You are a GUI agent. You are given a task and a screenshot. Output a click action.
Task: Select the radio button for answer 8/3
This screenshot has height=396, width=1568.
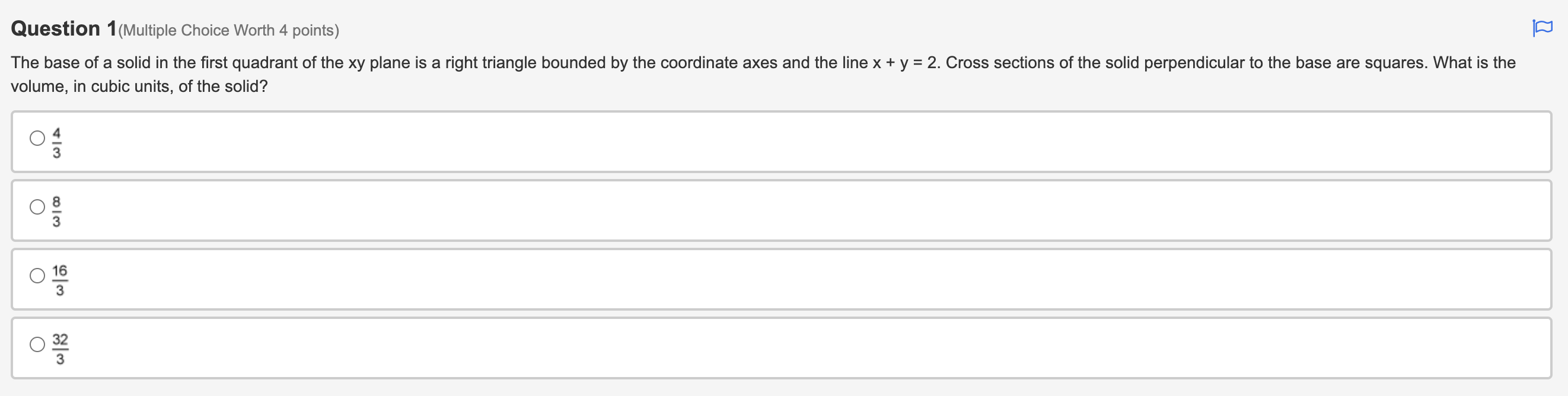[37, 207]
